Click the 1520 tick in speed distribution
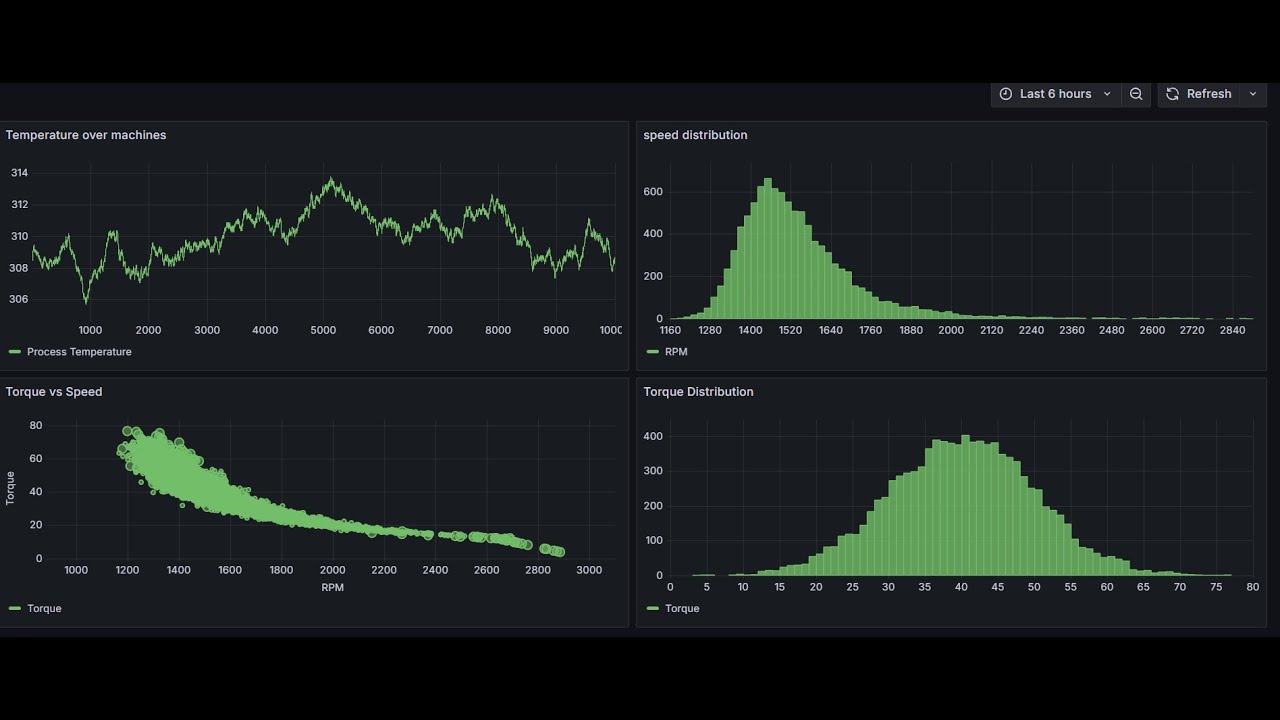 coord(790,330)
